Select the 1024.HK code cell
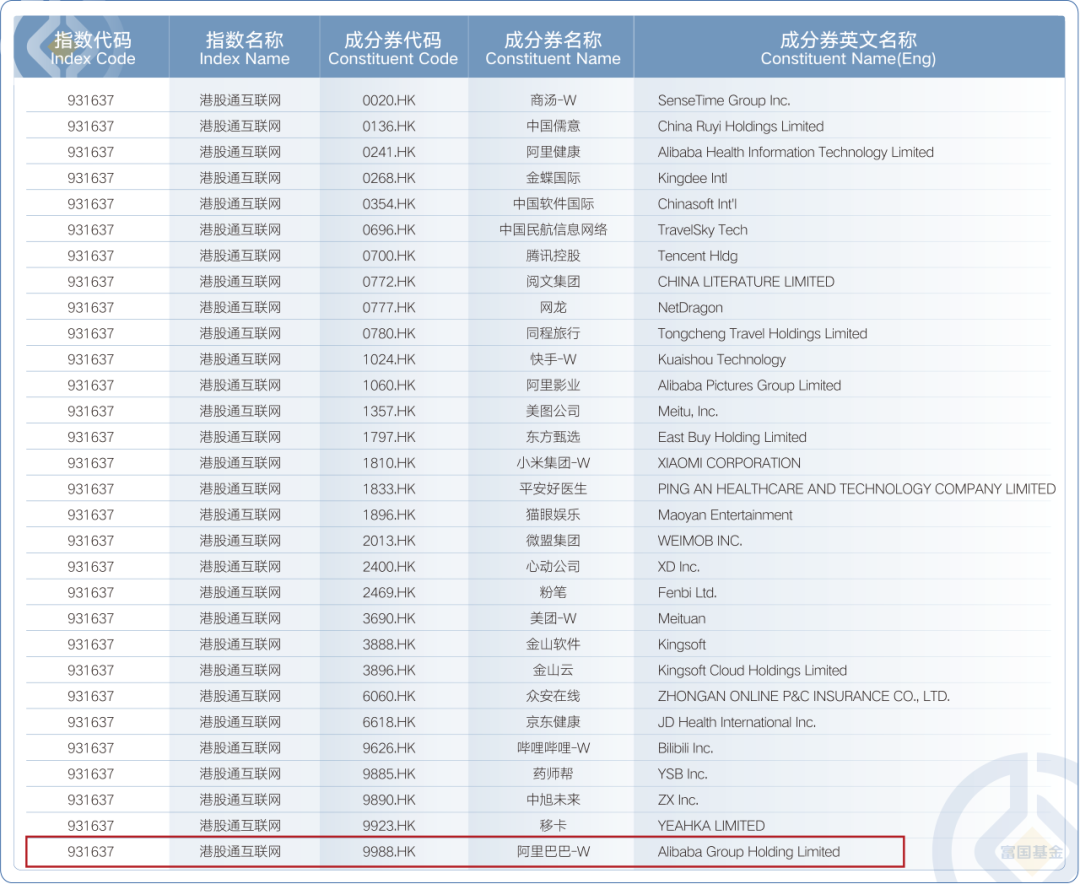Screen dimensions: 1080x884 389,360
